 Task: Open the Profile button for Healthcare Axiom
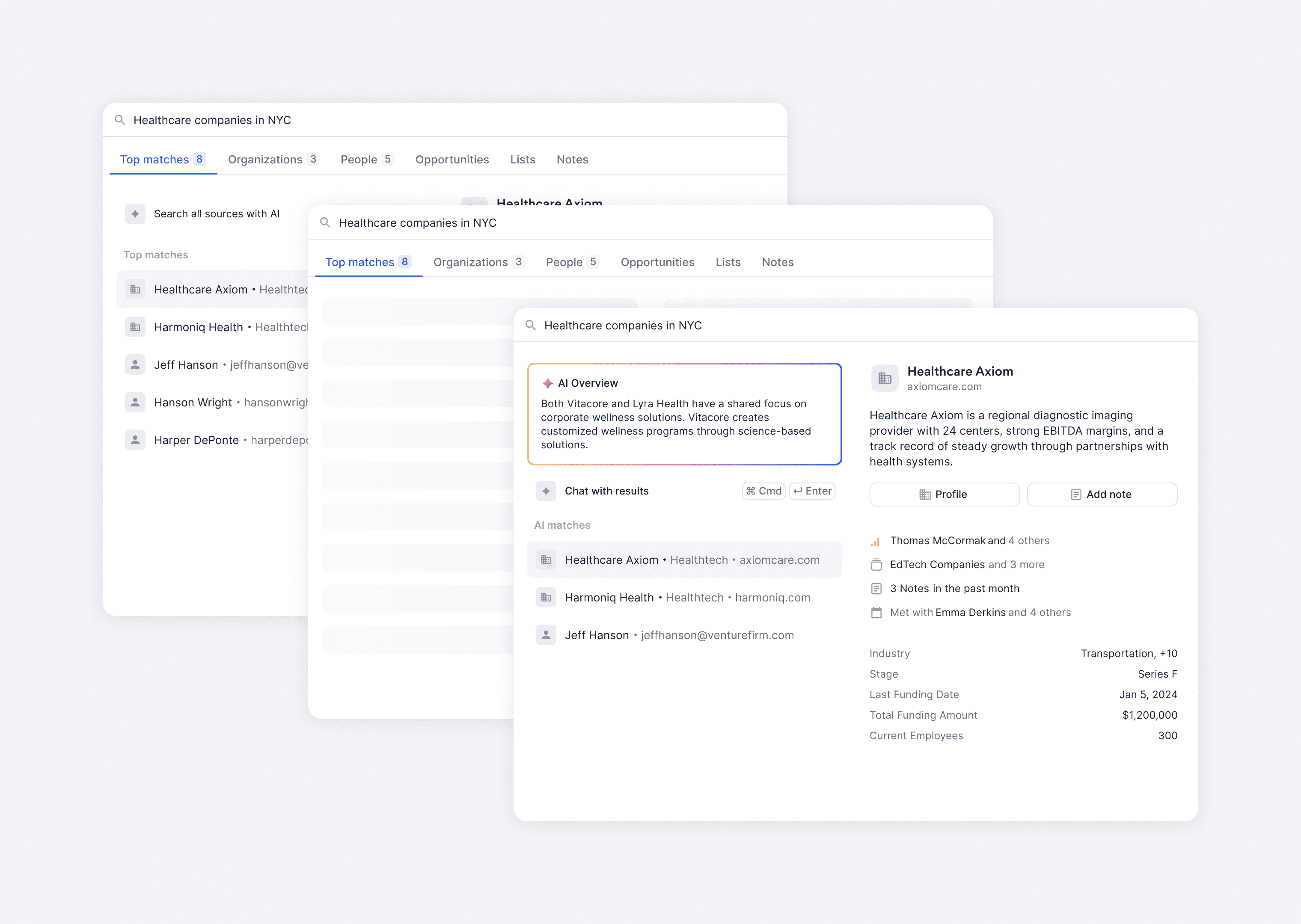(944, 495)
